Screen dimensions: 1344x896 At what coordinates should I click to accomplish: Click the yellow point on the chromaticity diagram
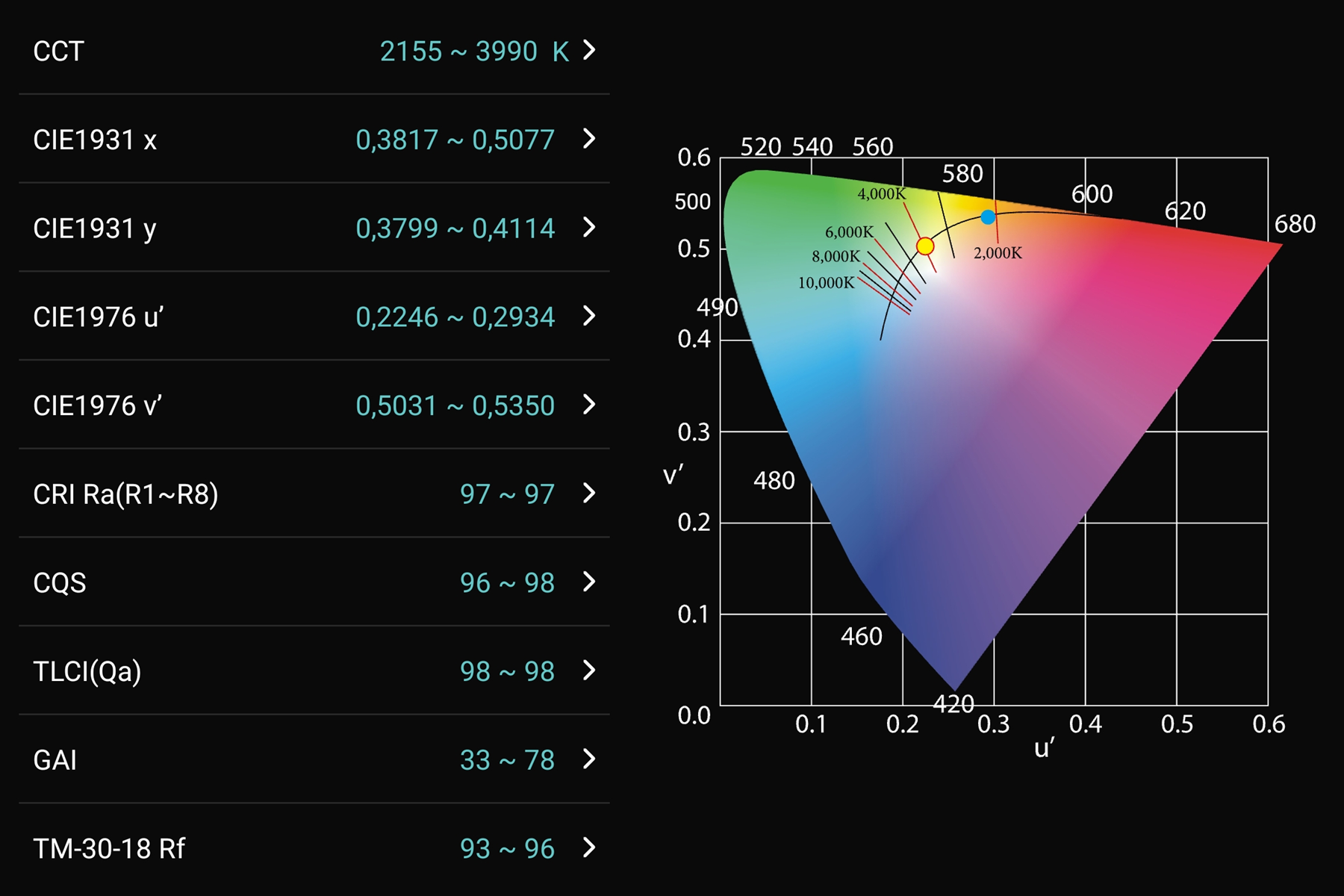click(x=925, y=246)
